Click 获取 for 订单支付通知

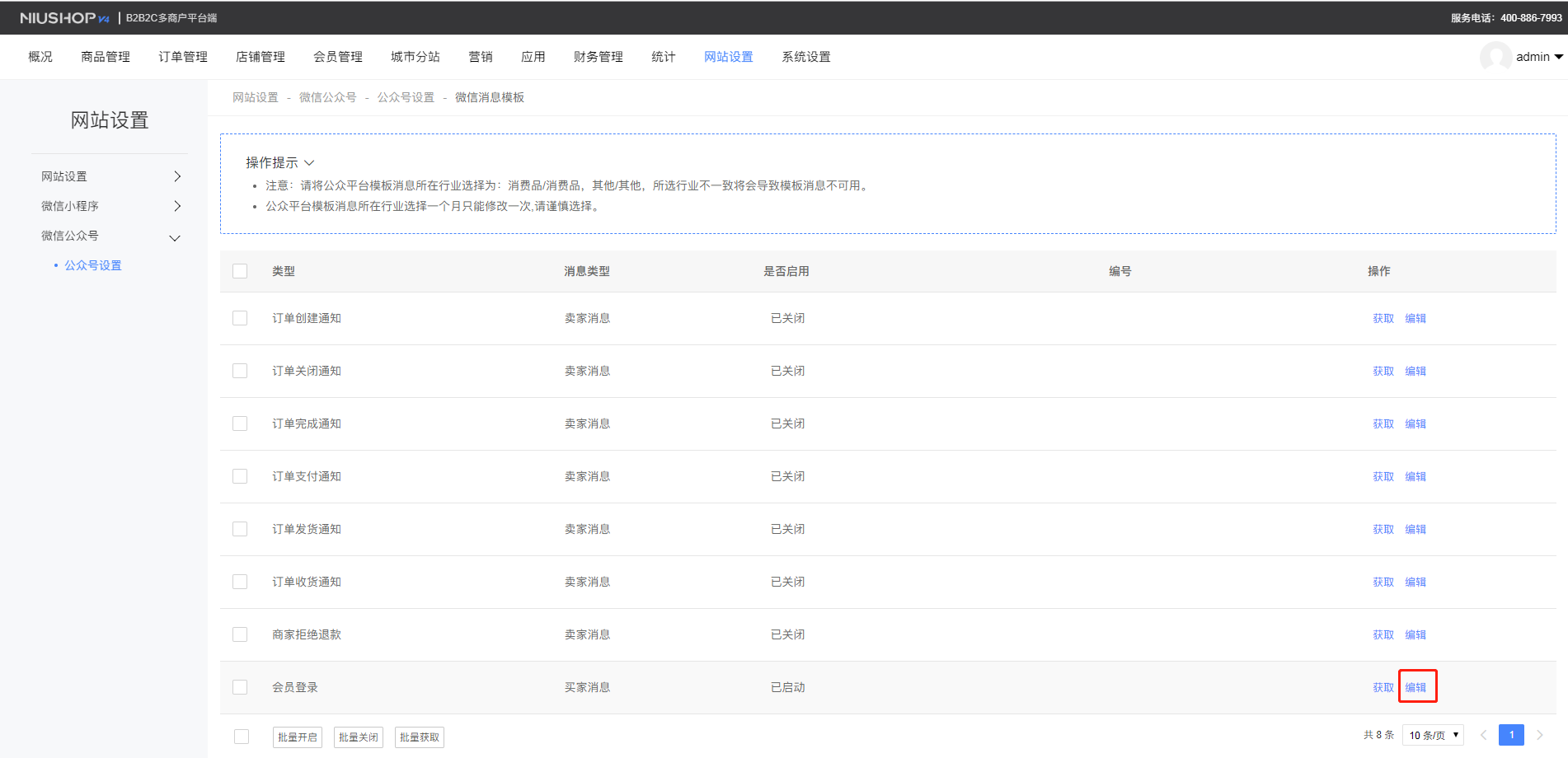click(1383, 476)
